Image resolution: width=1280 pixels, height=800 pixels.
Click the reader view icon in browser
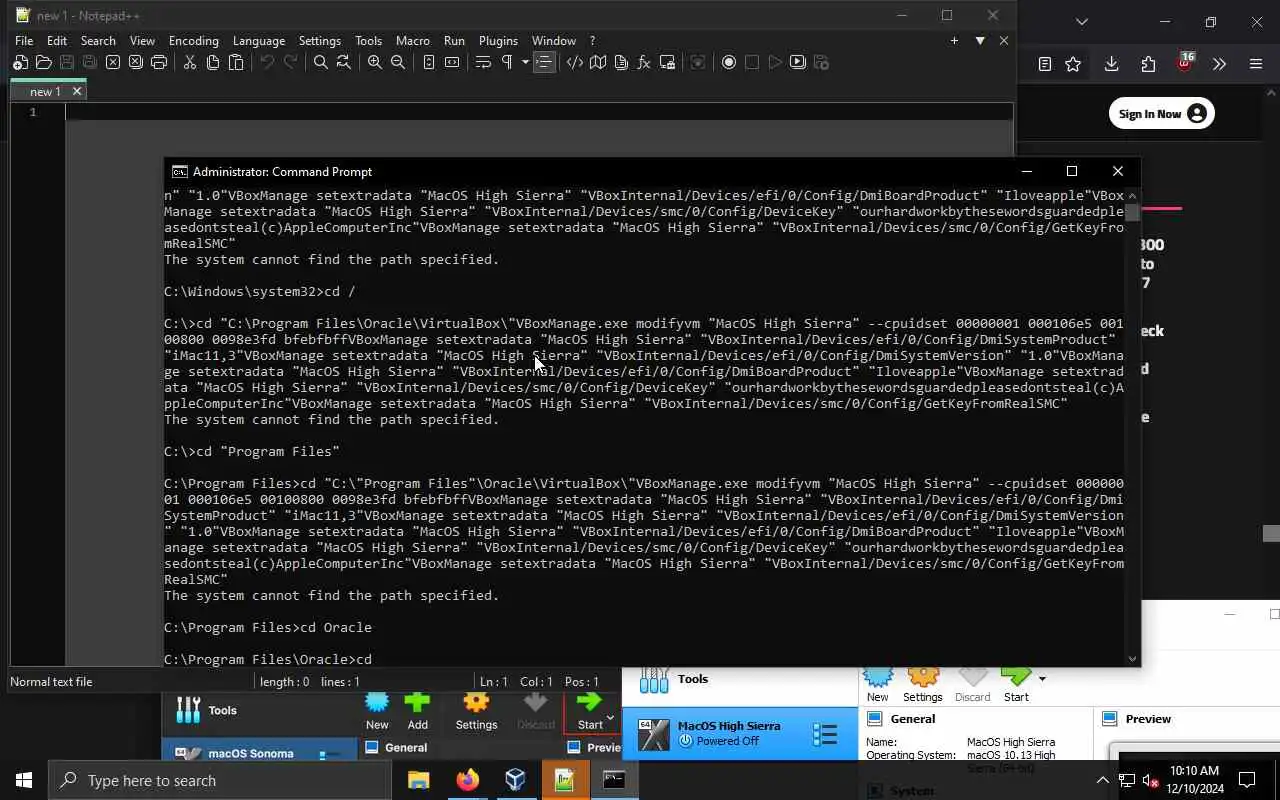pyautogui.click(x=1044, y=64)
